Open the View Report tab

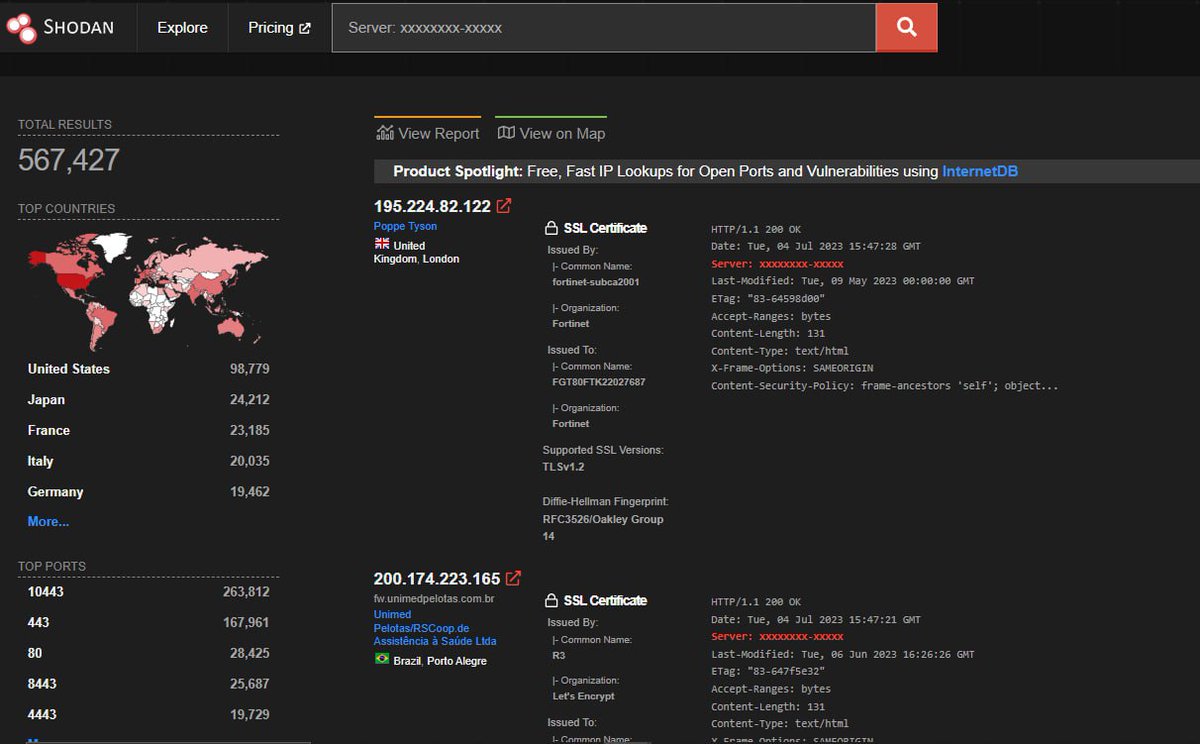tap(427, 133)
